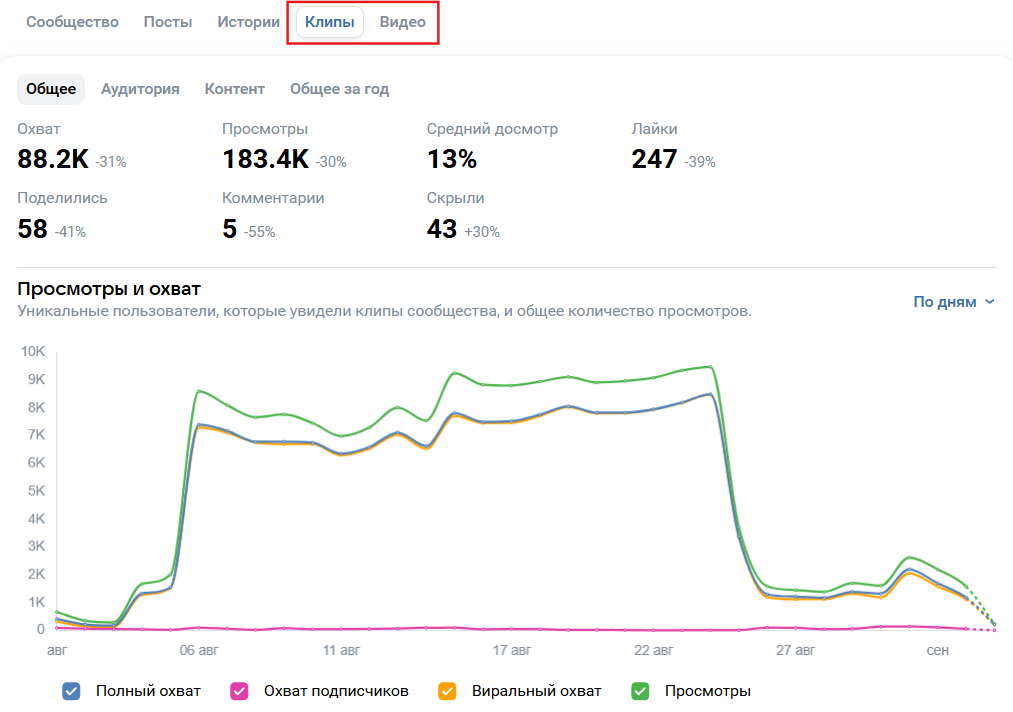Open the Сообщество statistics tab
The height and width of the screenshot is (712, 1013).
(72, 22)
